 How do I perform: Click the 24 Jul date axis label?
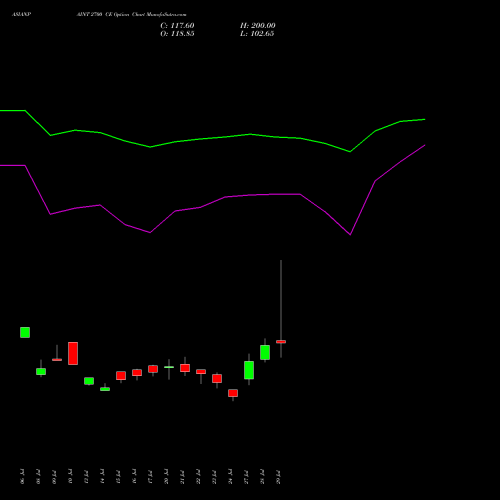click(x=230, y=477)
